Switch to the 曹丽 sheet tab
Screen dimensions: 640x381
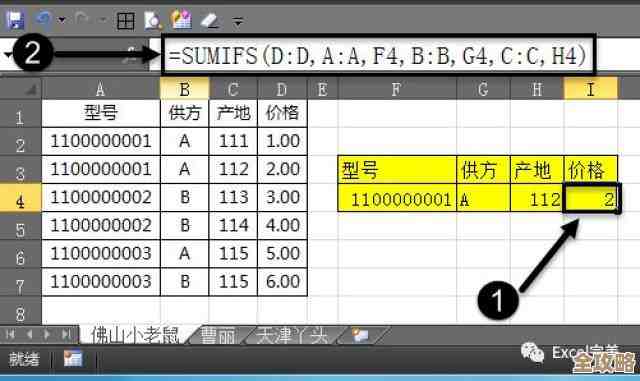pos(218,335)
